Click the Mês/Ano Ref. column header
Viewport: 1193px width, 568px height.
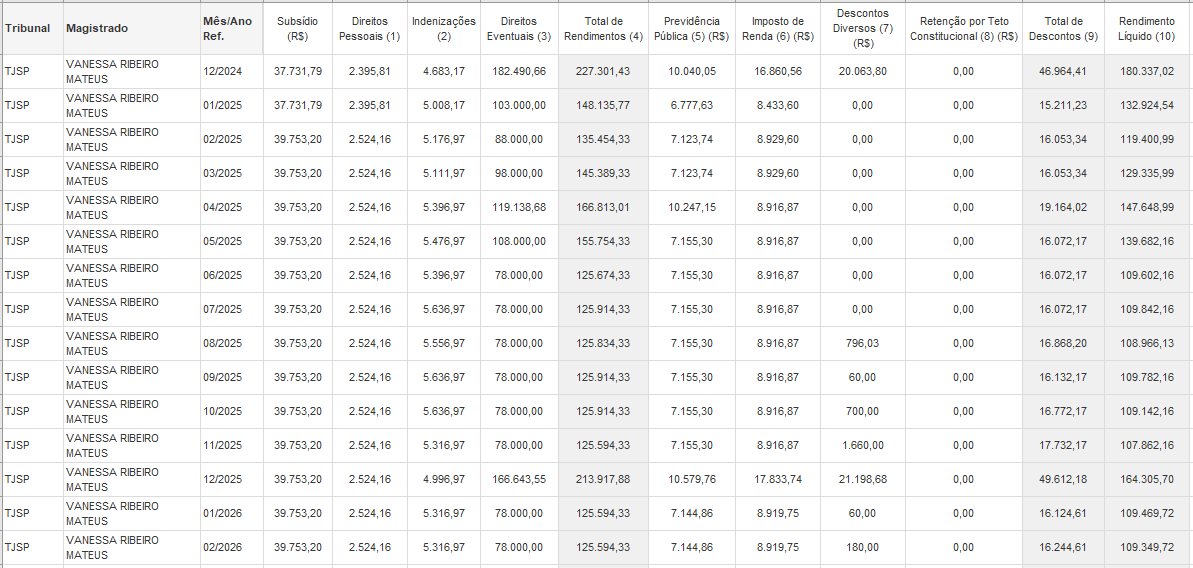click(x=231, y=29)
